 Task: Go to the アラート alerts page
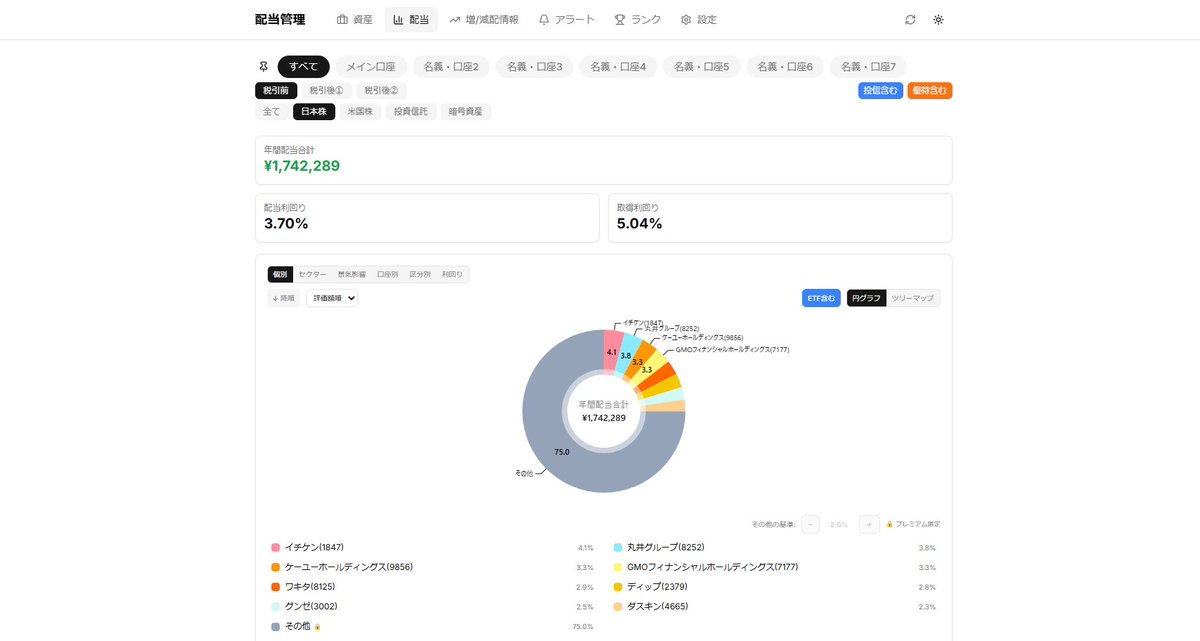566,20
